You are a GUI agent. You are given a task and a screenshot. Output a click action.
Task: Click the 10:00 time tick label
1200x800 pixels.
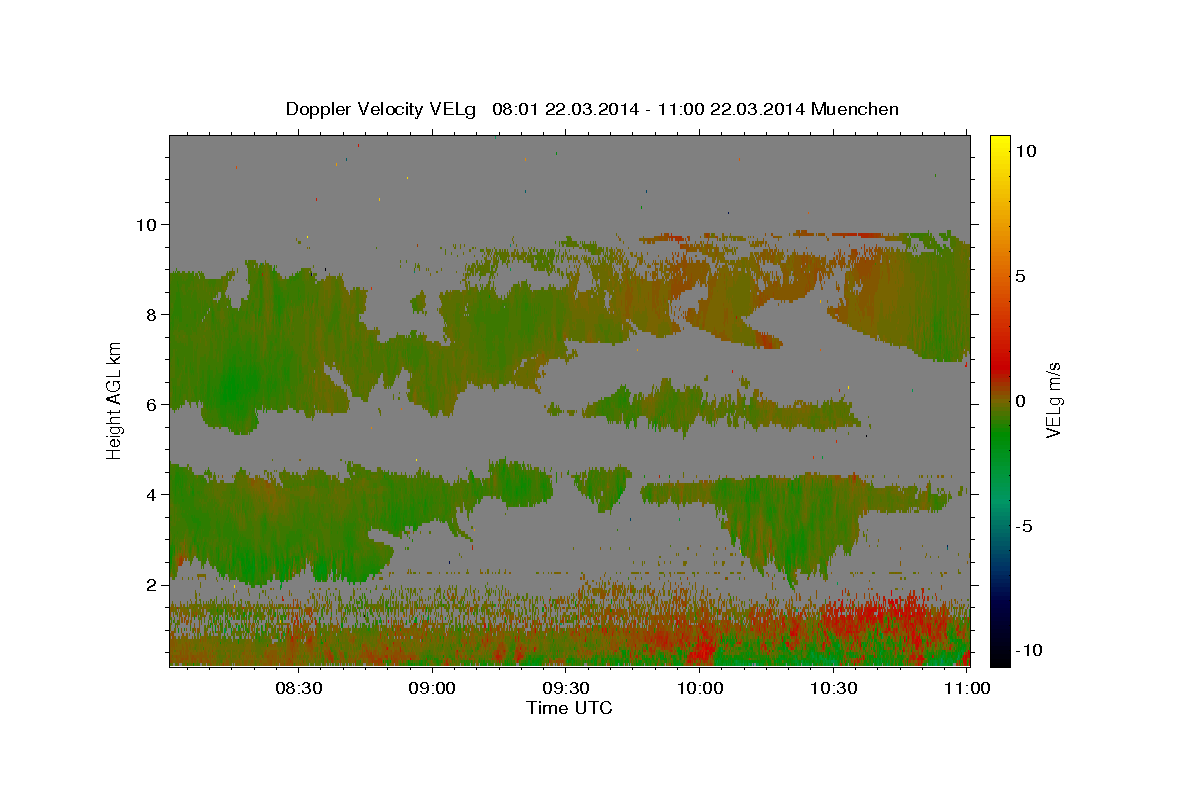point(700,688)
